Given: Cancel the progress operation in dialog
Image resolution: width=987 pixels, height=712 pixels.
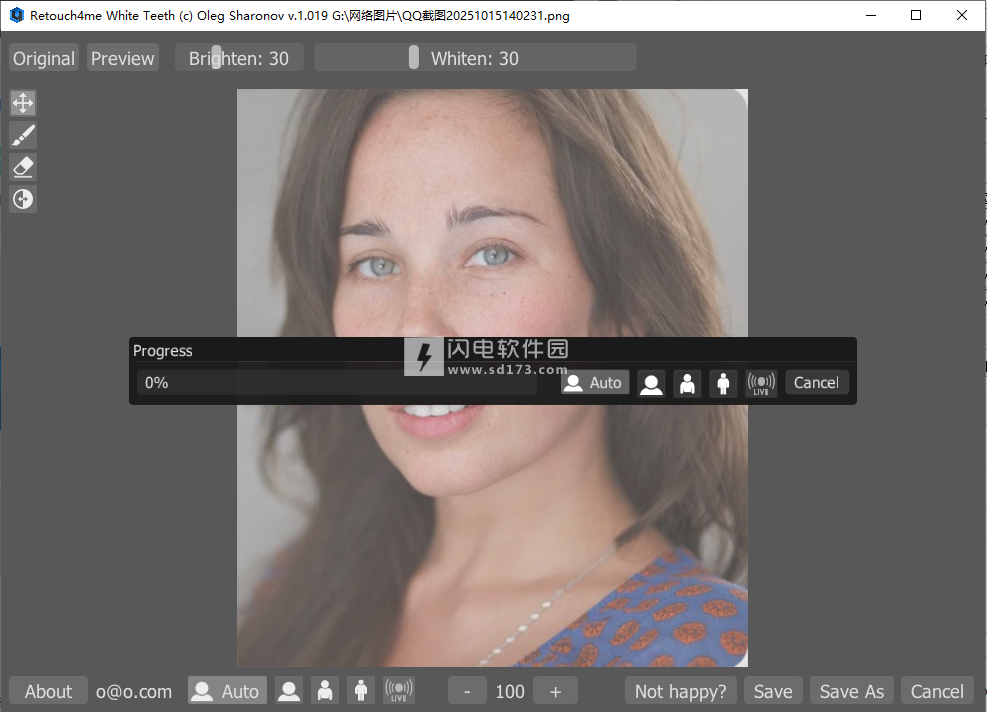Looking at the screenshot, I should pos(816,383).
